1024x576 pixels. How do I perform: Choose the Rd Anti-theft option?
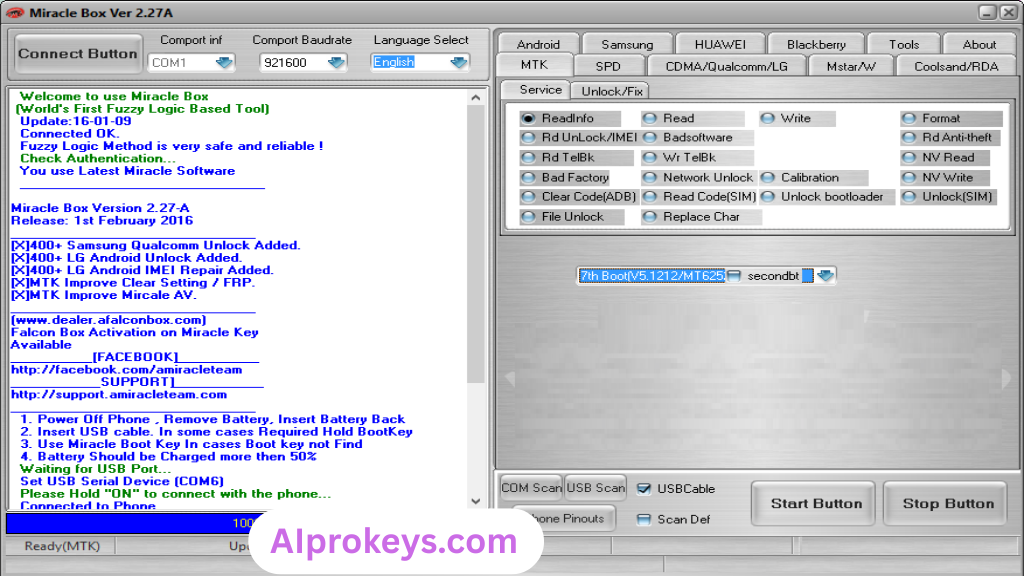(x=951, y=138)
